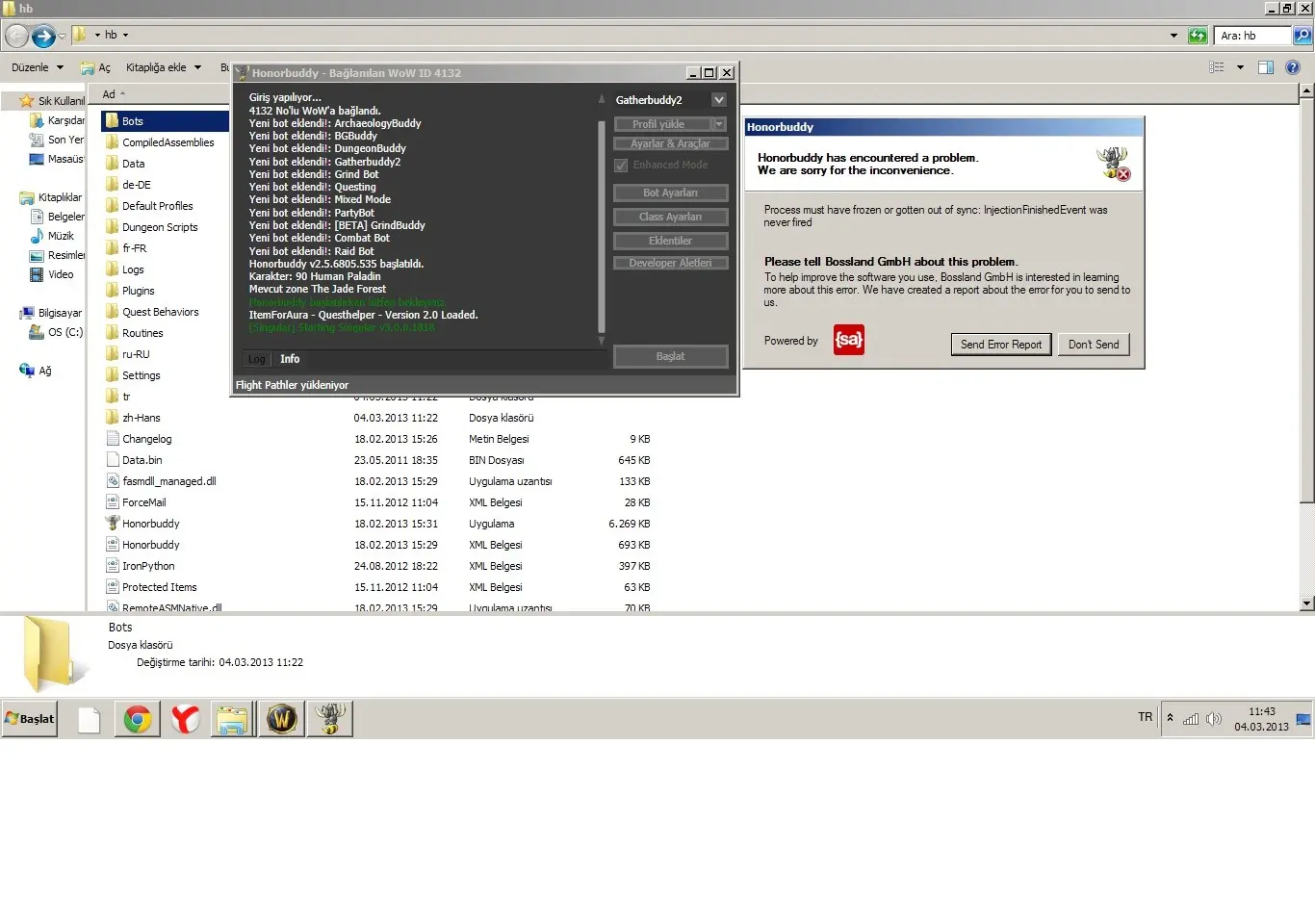Open the Düzenle menu
Viewport: 1315px width, 924px height.
tap(37, 67)
